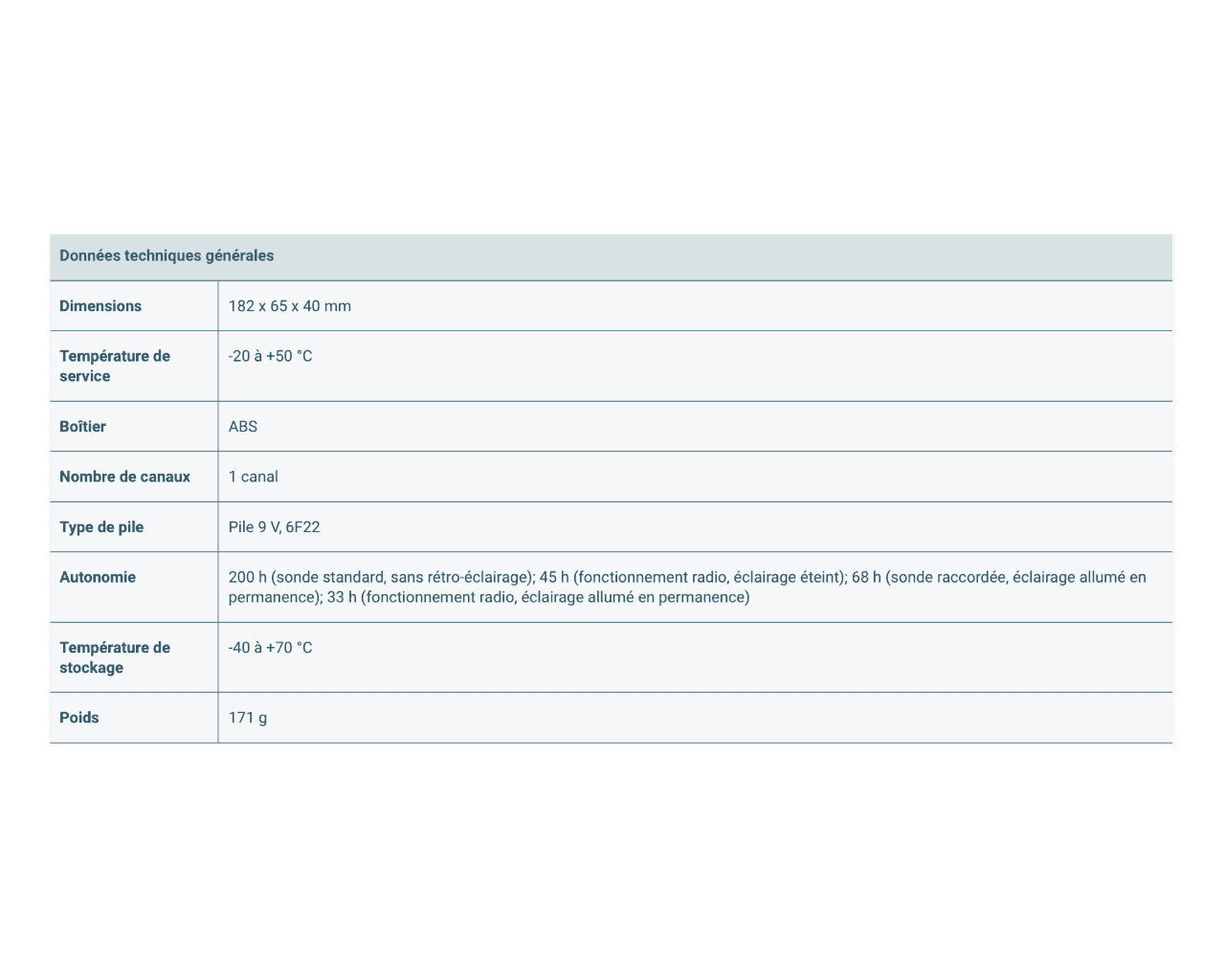Click the 171 g weight value
This screenshot has width=1225, height=980.
tap(248, 718)
